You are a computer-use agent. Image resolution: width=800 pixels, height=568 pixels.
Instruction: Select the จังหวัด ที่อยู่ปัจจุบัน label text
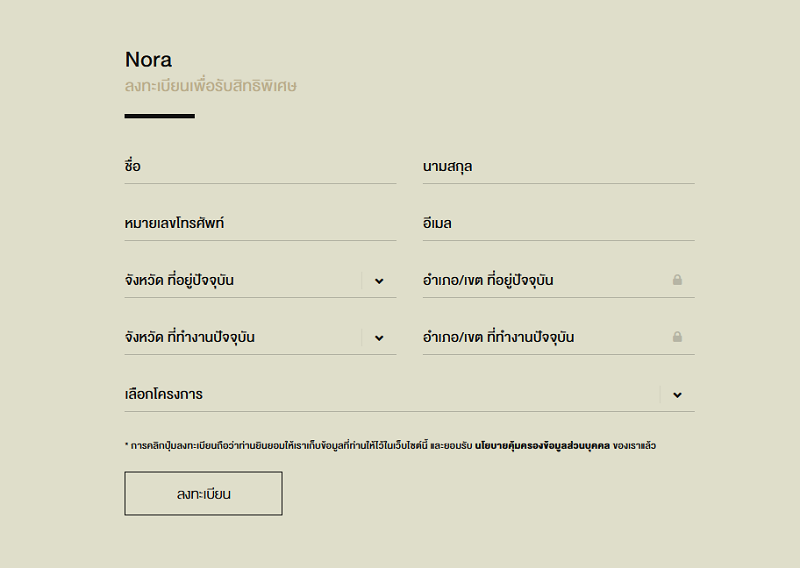pyautogui.click(x=179, y=280)
